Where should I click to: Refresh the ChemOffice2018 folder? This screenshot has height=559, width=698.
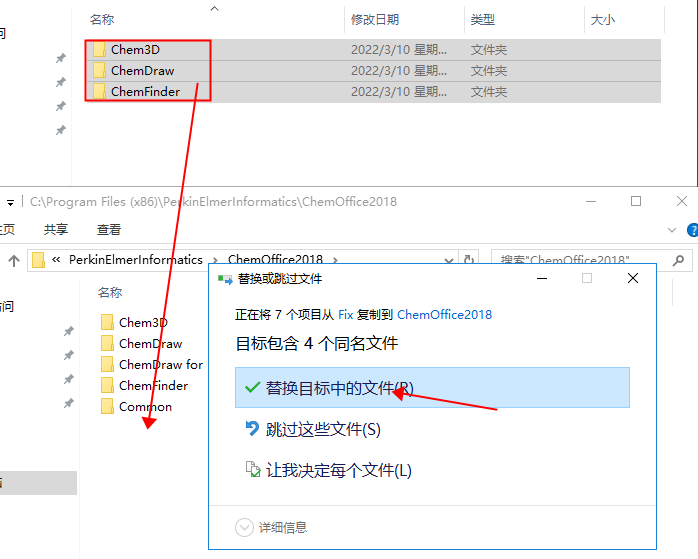point(469,259)
